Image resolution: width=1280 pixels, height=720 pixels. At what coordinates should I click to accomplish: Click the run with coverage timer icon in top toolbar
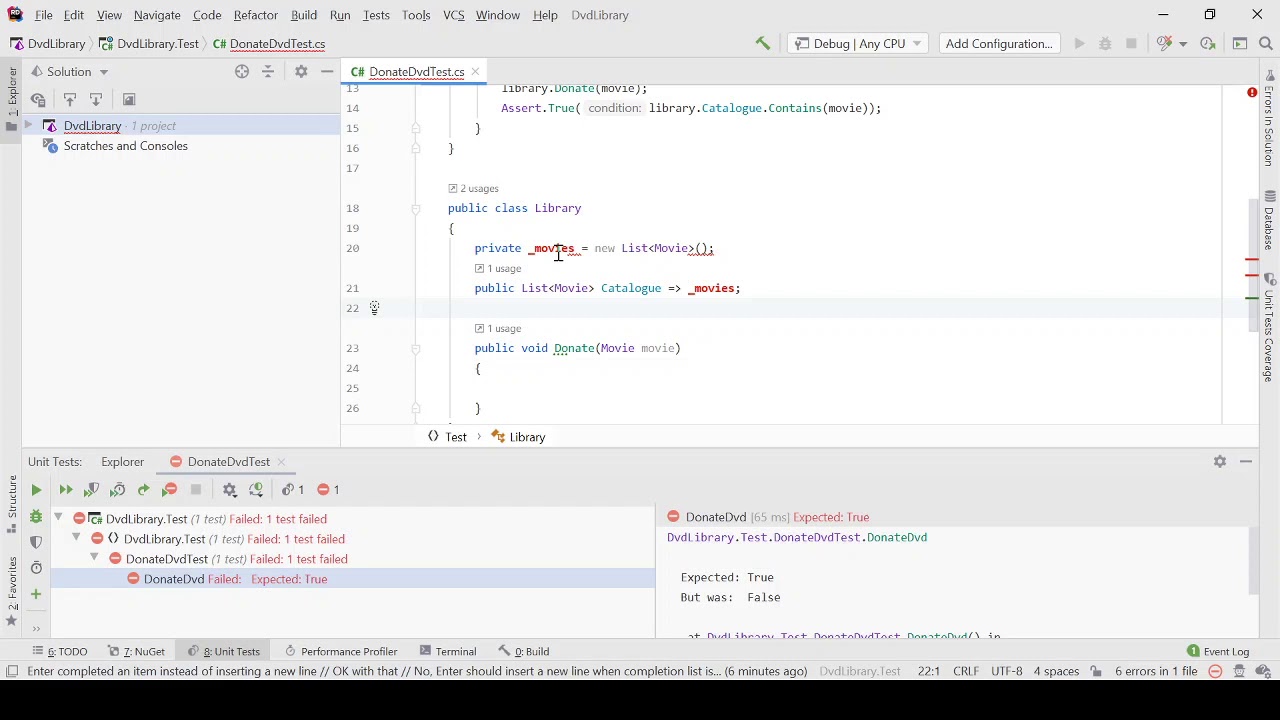(1207, 43)
